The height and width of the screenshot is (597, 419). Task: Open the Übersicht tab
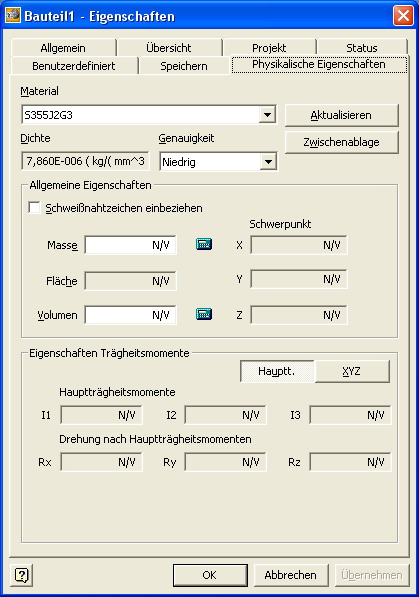coord(169,48)
